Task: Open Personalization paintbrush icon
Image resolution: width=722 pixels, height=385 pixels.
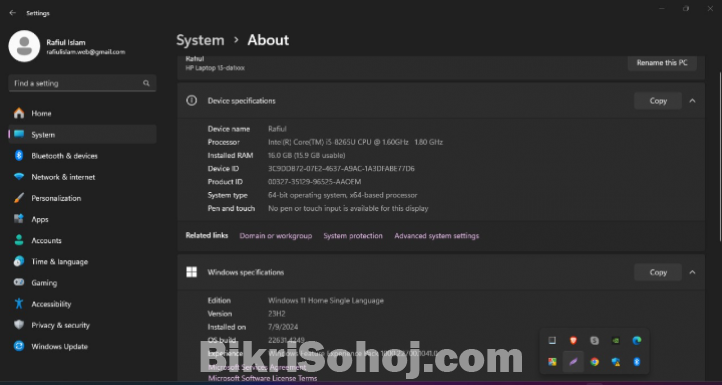Action: pyautogui.click(x=19, y=198)
